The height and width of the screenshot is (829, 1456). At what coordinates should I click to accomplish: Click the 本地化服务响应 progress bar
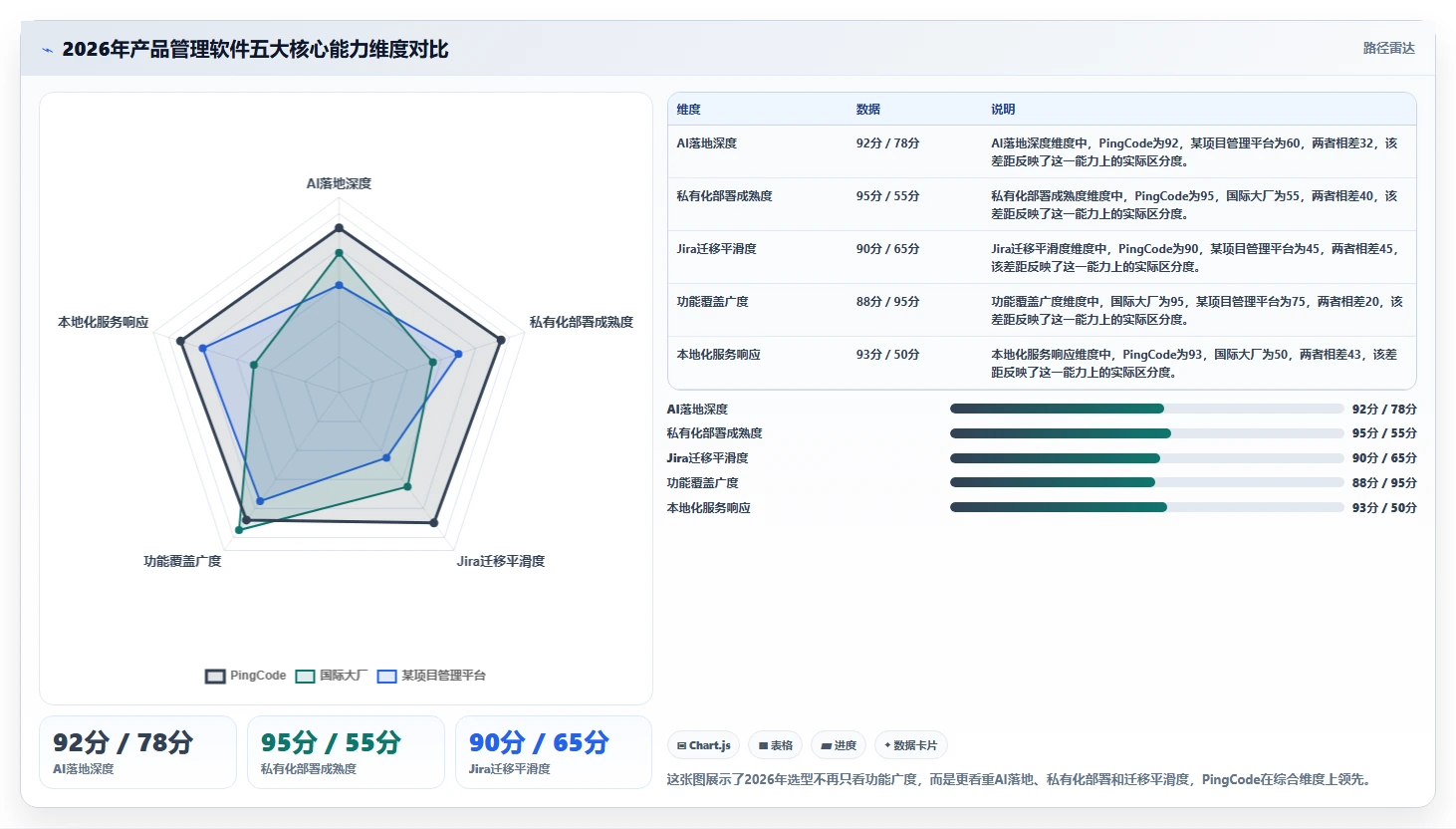coord(1146,507)
